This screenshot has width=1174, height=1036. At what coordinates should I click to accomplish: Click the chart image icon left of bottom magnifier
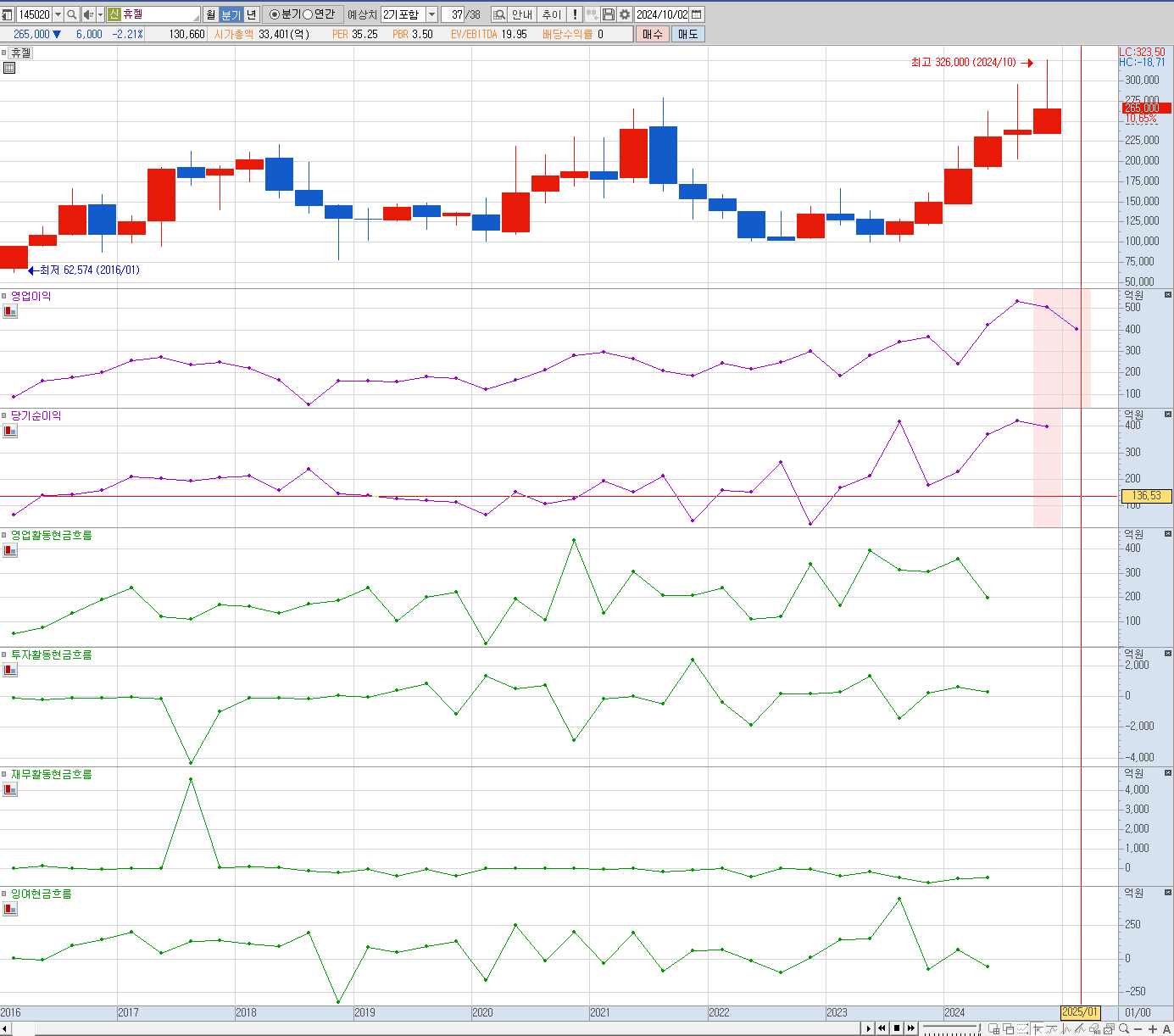1109,1028
